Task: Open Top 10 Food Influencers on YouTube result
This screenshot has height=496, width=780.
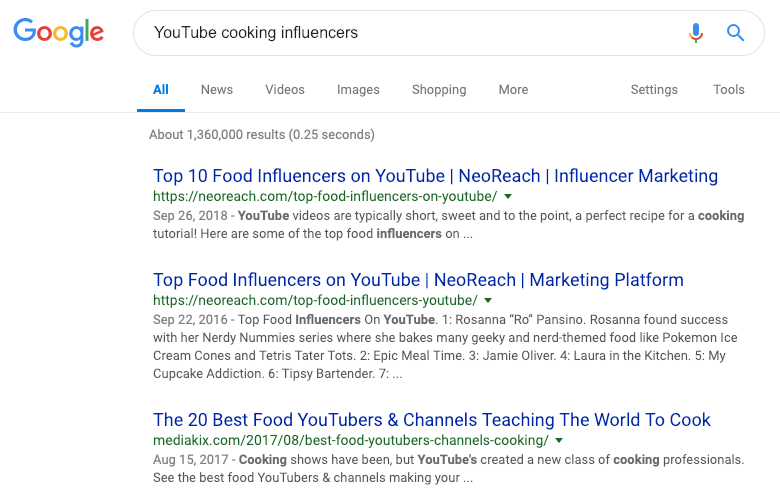Action: pyautogui.click(x=435, y=176)
